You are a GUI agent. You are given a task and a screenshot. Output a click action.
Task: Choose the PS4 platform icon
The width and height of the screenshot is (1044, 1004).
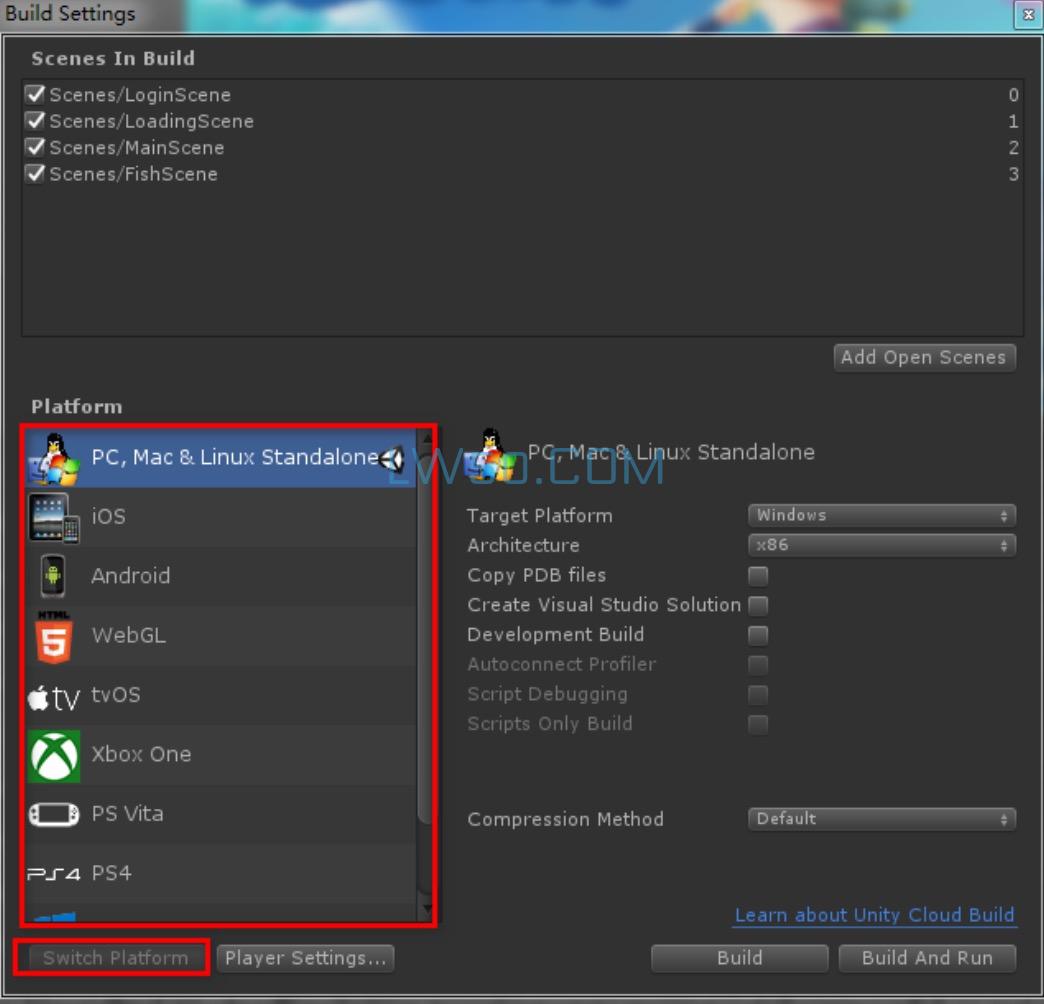tap(54, 874)
